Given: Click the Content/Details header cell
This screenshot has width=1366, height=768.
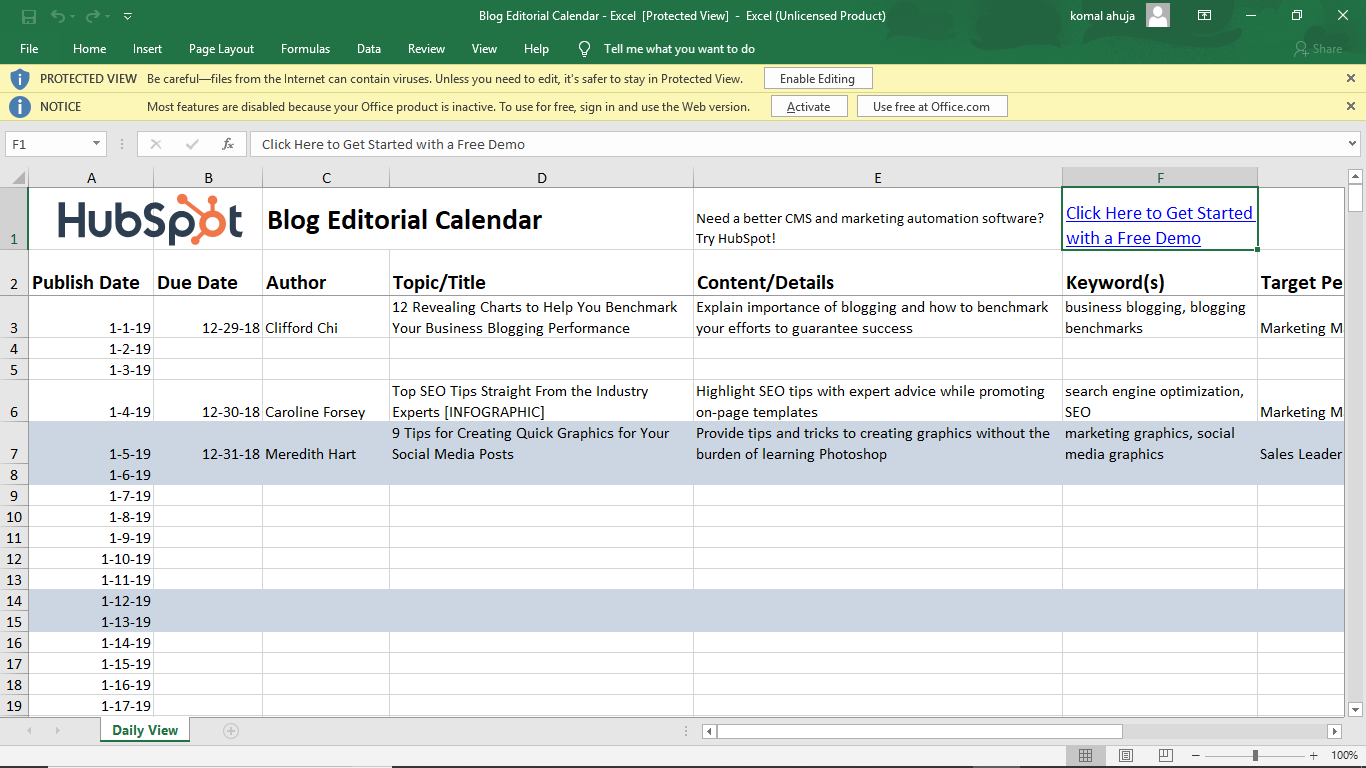Looking at the screenshot, I should coord(878,272).
